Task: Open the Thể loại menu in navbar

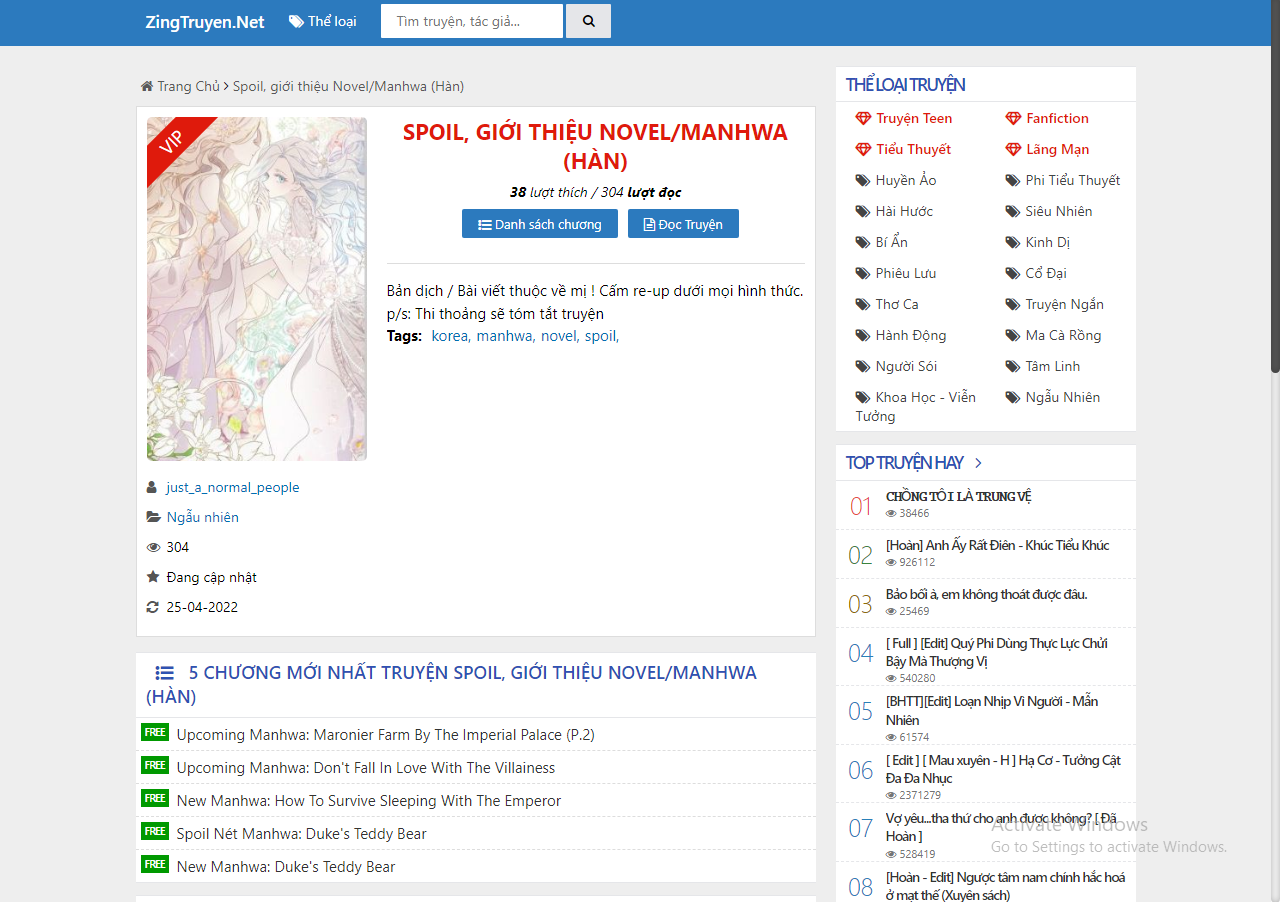Action: tap(322, 21)
